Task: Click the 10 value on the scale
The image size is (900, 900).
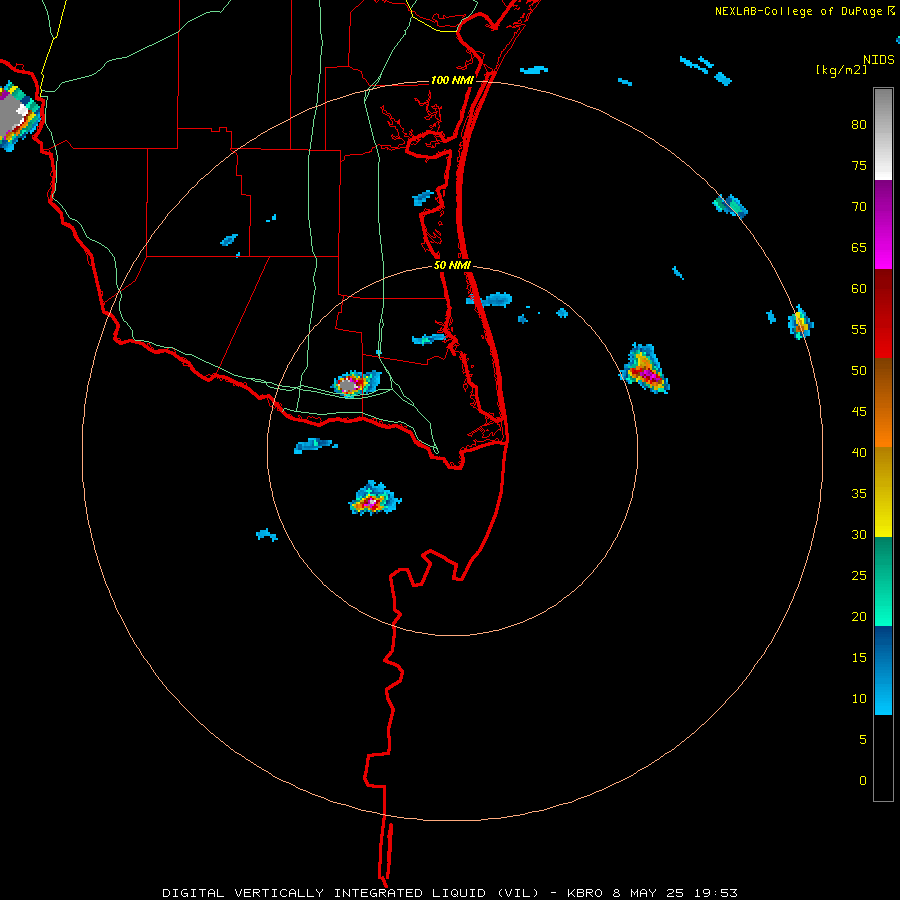Action: (x=859, y=699)
